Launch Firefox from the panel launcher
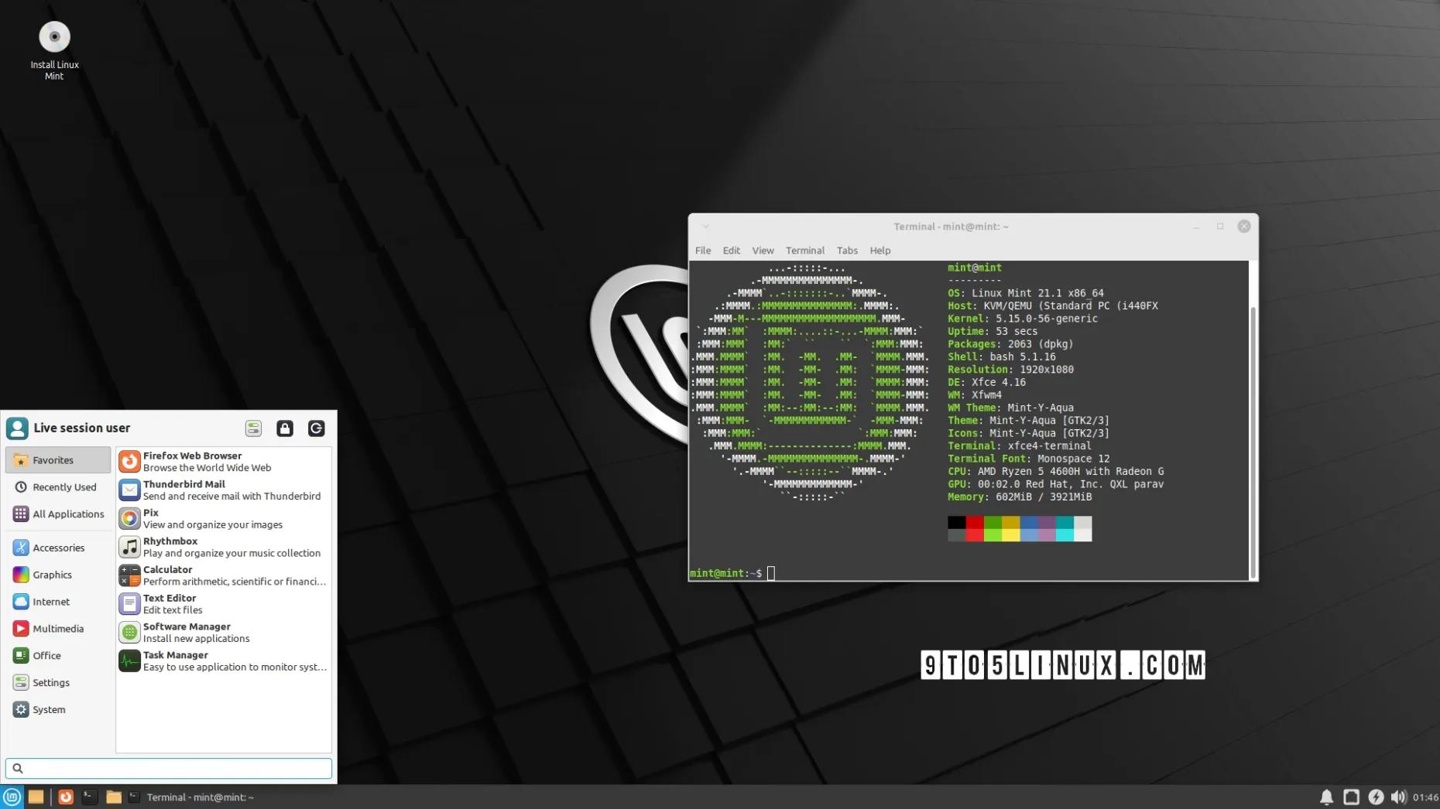This screenshot has height=809, width=1440. (x=65, y=797)
